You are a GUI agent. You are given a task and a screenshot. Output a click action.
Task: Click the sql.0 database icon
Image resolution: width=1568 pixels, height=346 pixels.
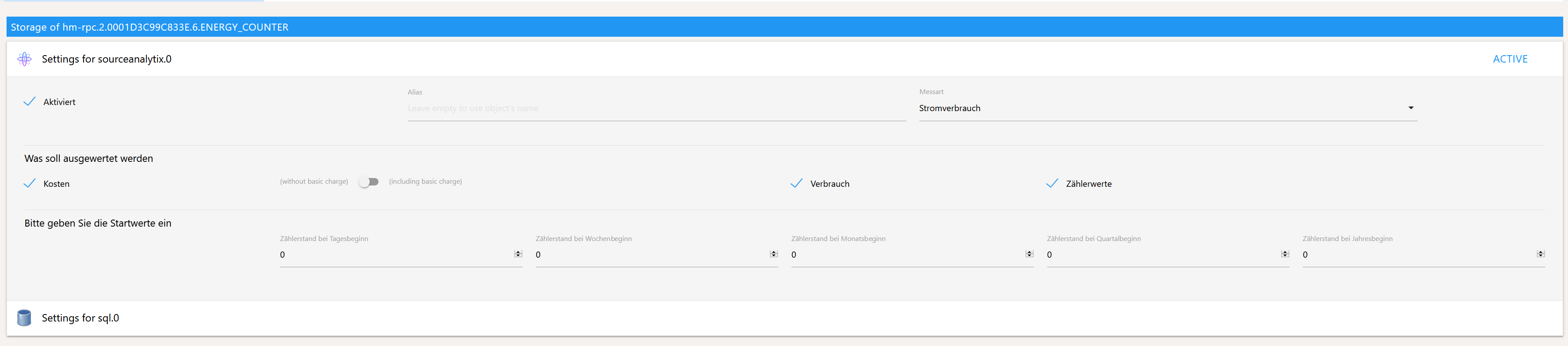coord(24,318)
